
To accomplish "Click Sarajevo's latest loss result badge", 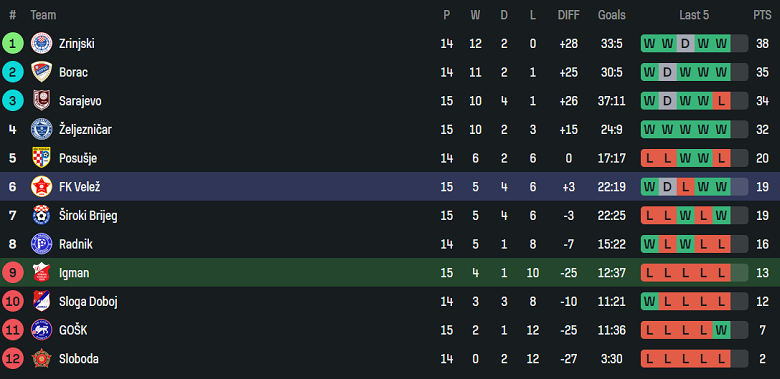I will point(721,101).
